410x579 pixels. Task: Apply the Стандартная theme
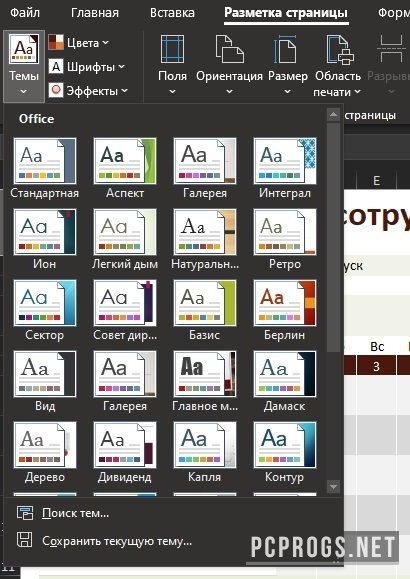click(x=45, y=169)
